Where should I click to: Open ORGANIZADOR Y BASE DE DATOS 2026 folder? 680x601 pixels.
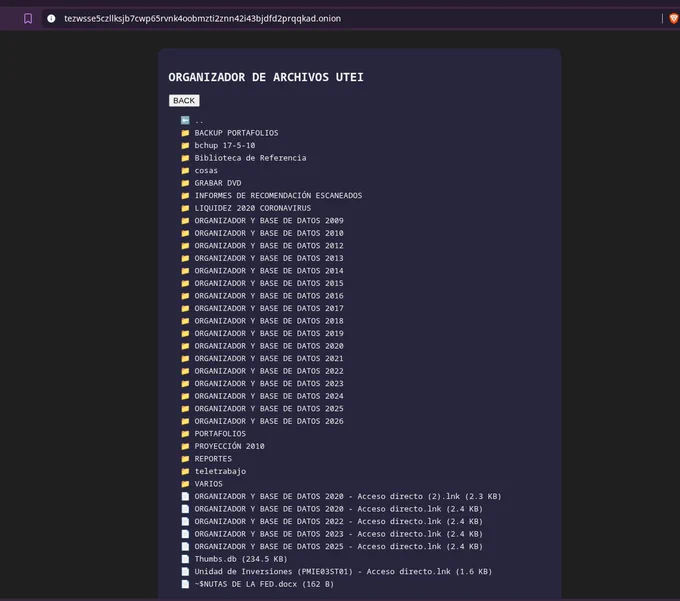point(269,421)
